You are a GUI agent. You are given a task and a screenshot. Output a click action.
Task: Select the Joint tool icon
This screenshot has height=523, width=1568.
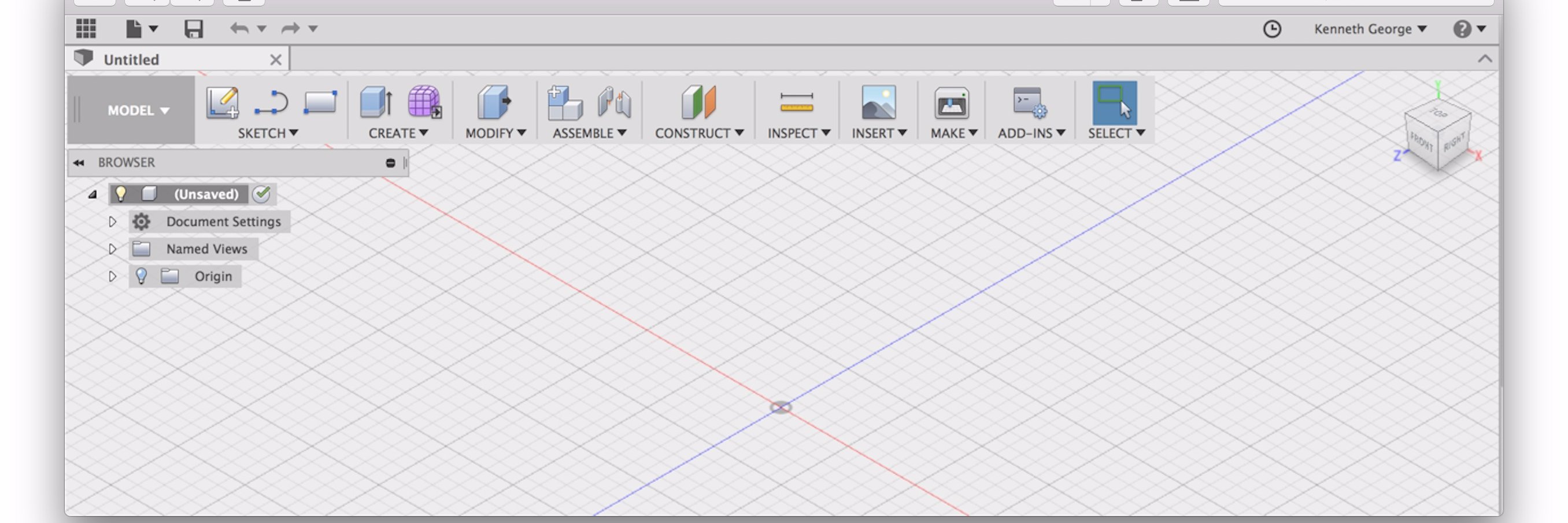tap(614, 102)
